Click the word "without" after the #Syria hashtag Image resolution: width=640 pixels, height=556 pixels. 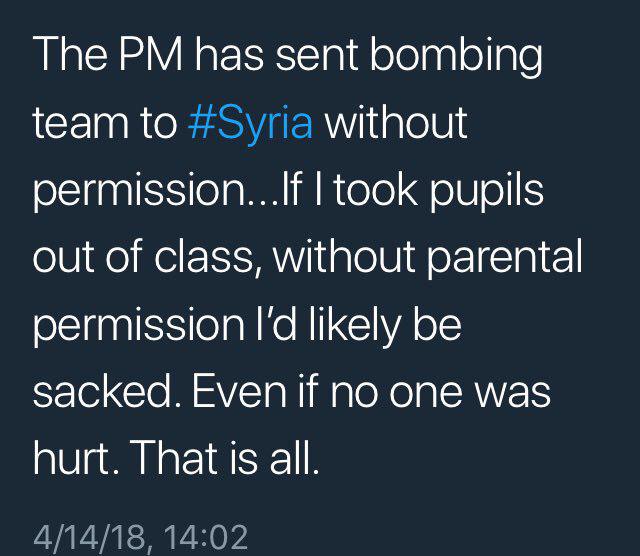396,122
